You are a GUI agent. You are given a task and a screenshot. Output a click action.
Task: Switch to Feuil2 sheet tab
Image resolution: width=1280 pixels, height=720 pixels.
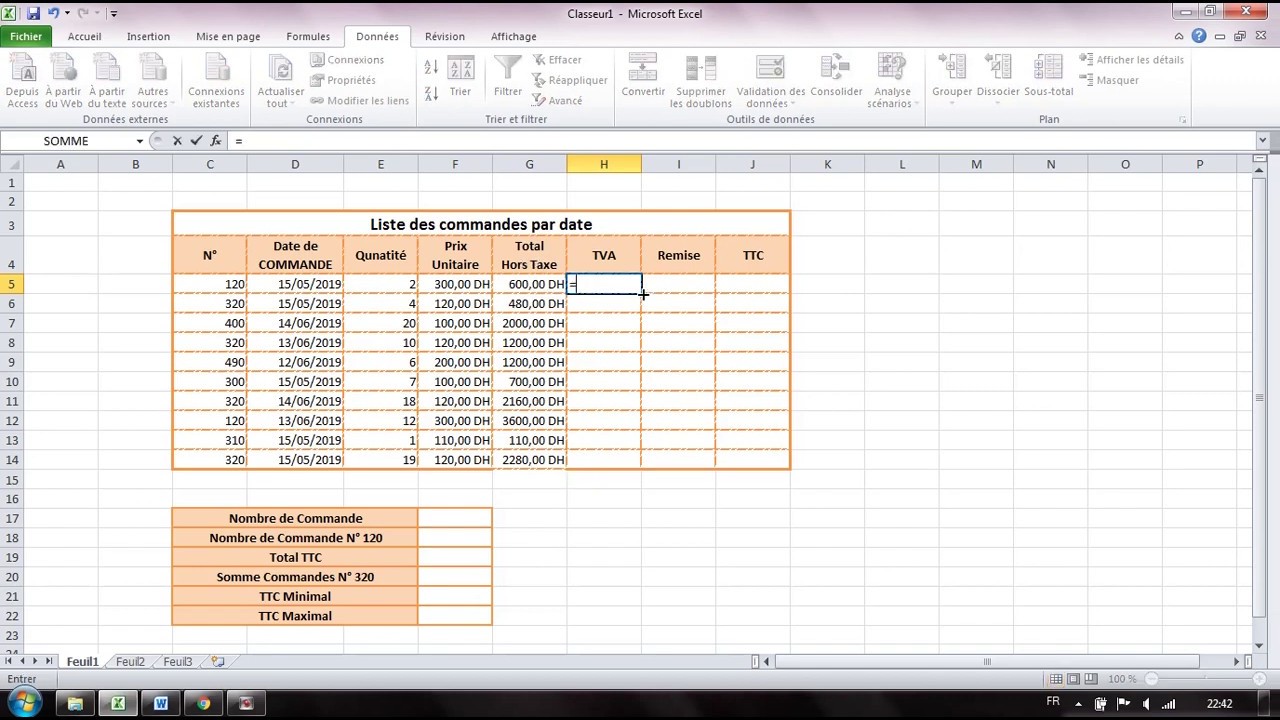(130, 662)
